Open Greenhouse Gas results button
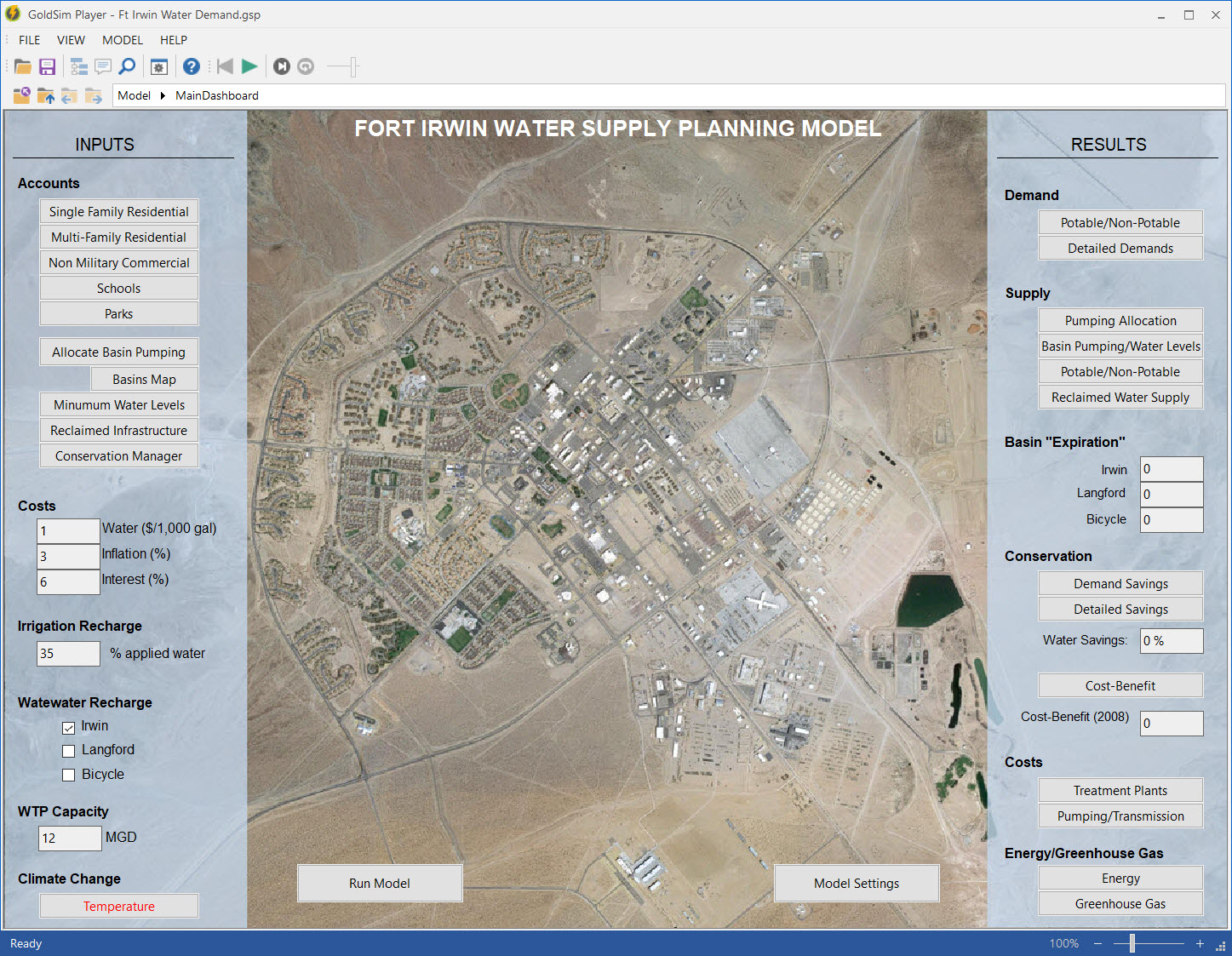The height and width of the screenshot is (956, 1232). click(1120, 903)
